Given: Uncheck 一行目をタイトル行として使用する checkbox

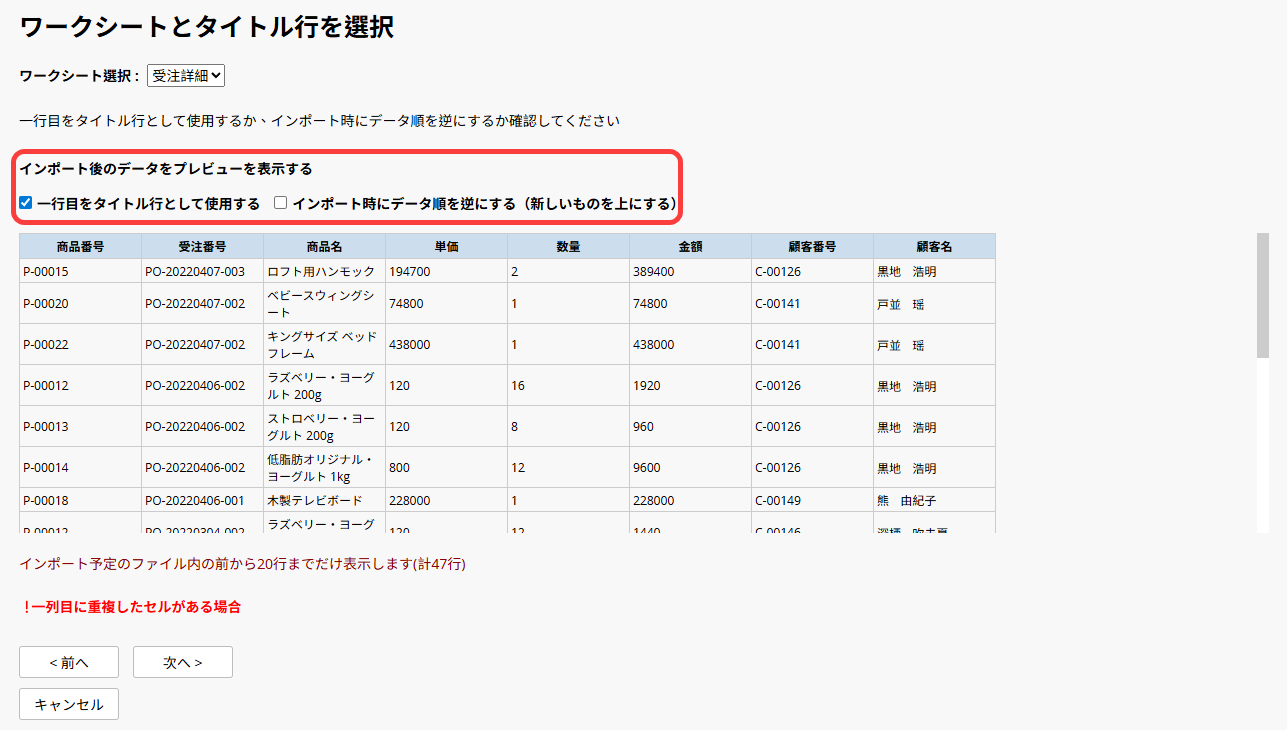Looking at the screenshot, I should pyautogui.click(x=26, y=203).
